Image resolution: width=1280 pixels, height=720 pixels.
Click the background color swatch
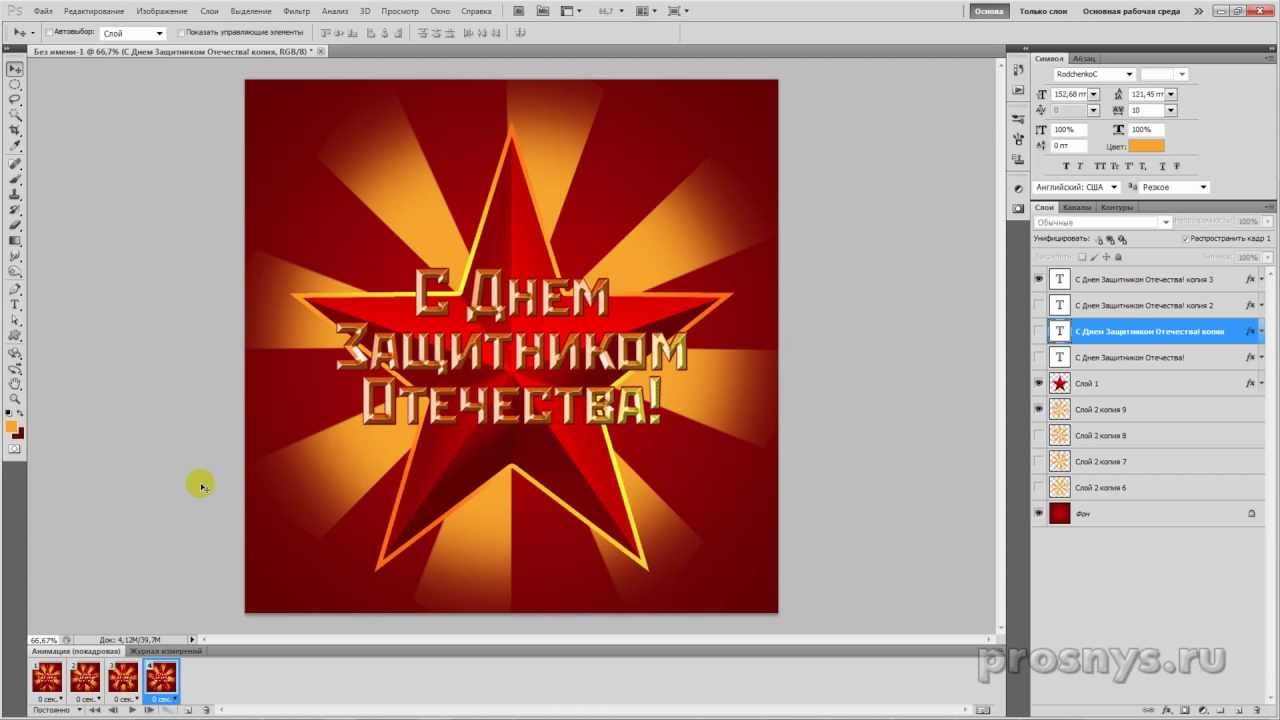pyautogui.click(x=20, y=434)
